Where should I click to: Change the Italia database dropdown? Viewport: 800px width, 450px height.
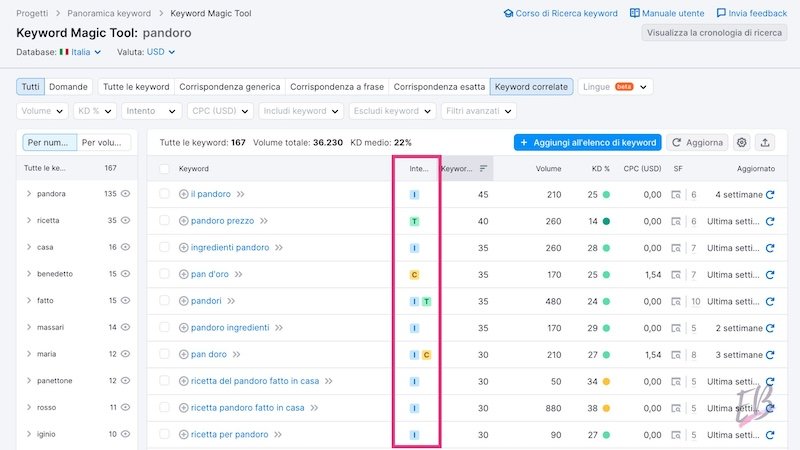(x=81, y=52)
